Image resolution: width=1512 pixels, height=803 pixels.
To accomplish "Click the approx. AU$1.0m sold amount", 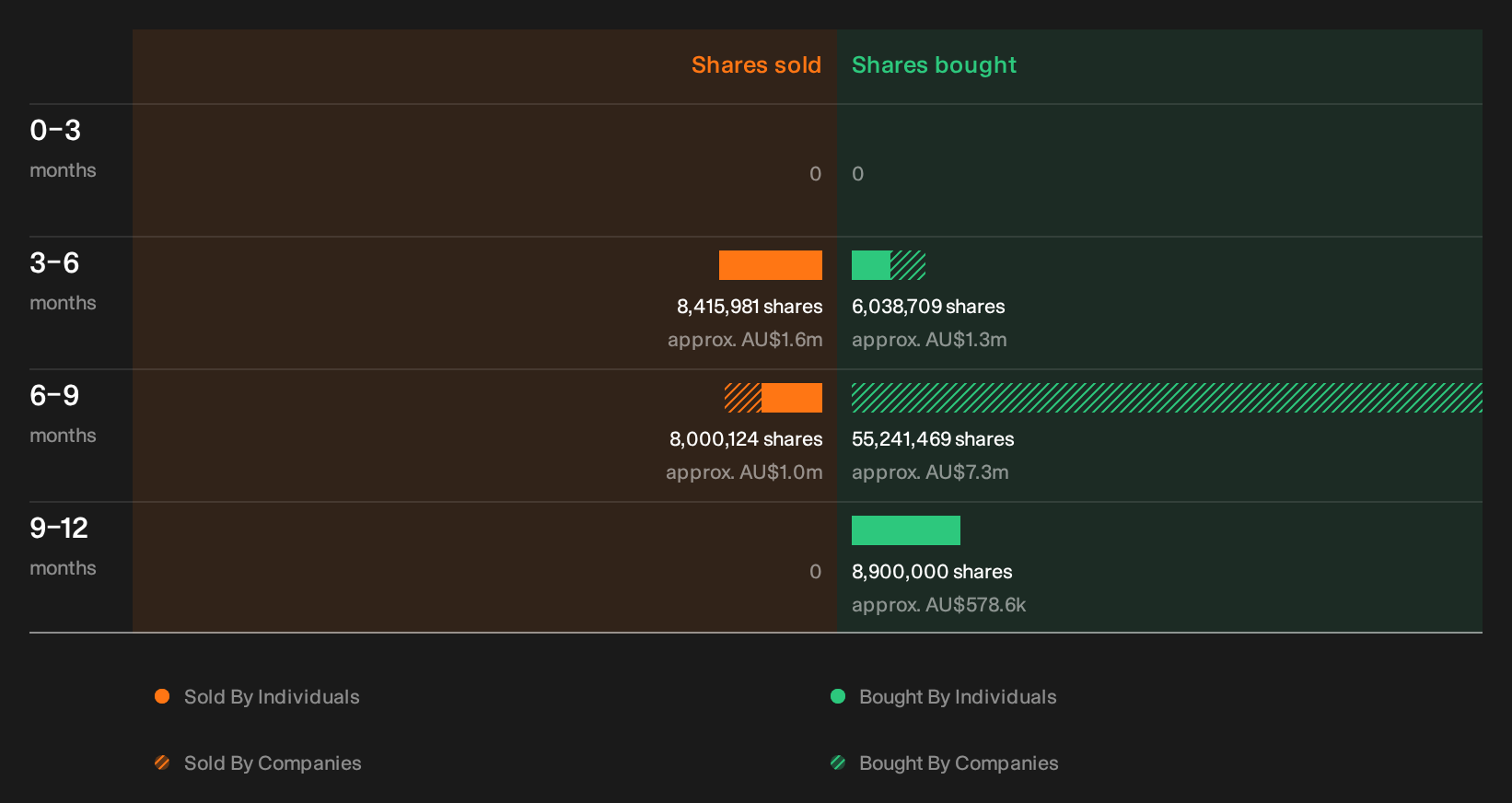I will pos(744,472).
